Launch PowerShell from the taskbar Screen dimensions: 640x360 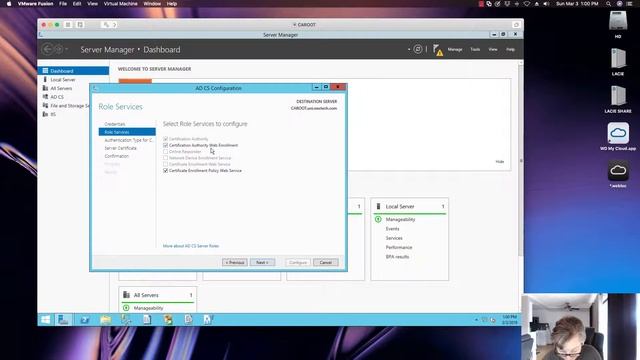84,320
